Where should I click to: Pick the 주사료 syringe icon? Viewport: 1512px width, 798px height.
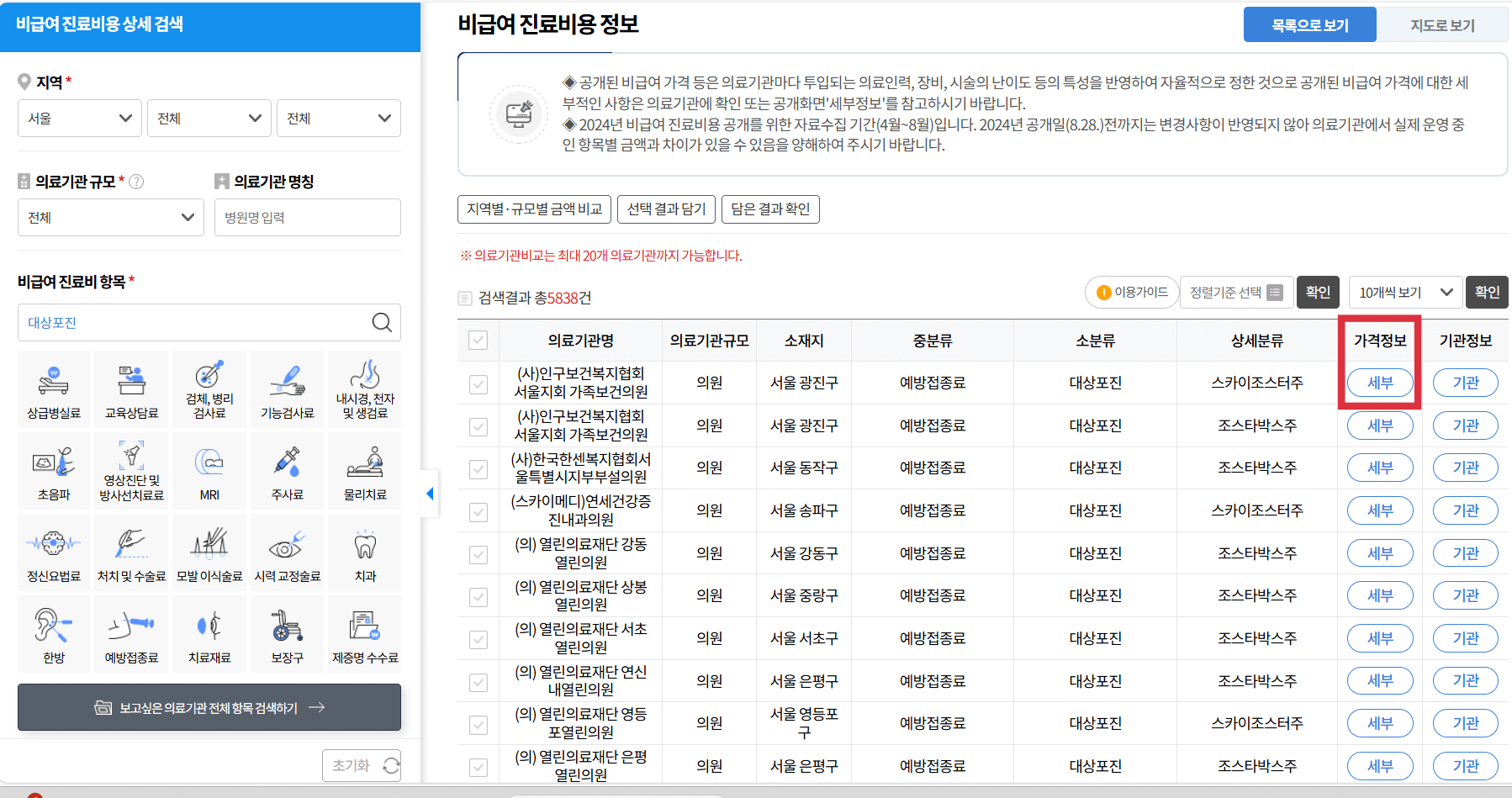[287, 471]
